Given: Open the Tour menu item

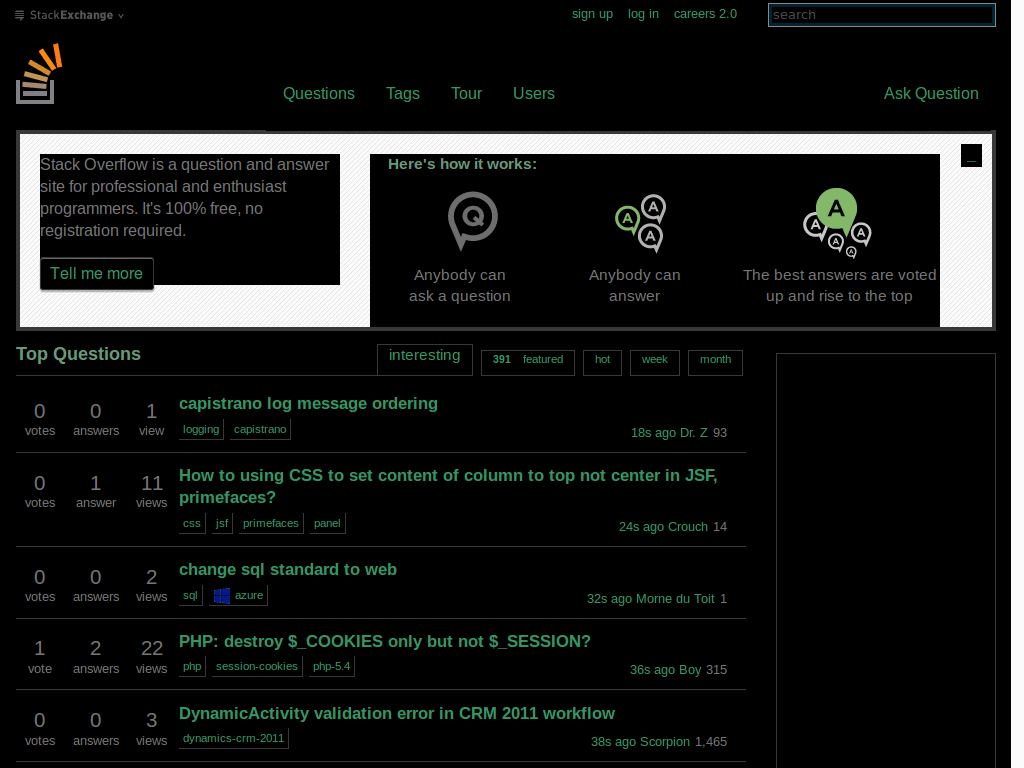Looking at the screenshot, I should click(x=466, y=93).
